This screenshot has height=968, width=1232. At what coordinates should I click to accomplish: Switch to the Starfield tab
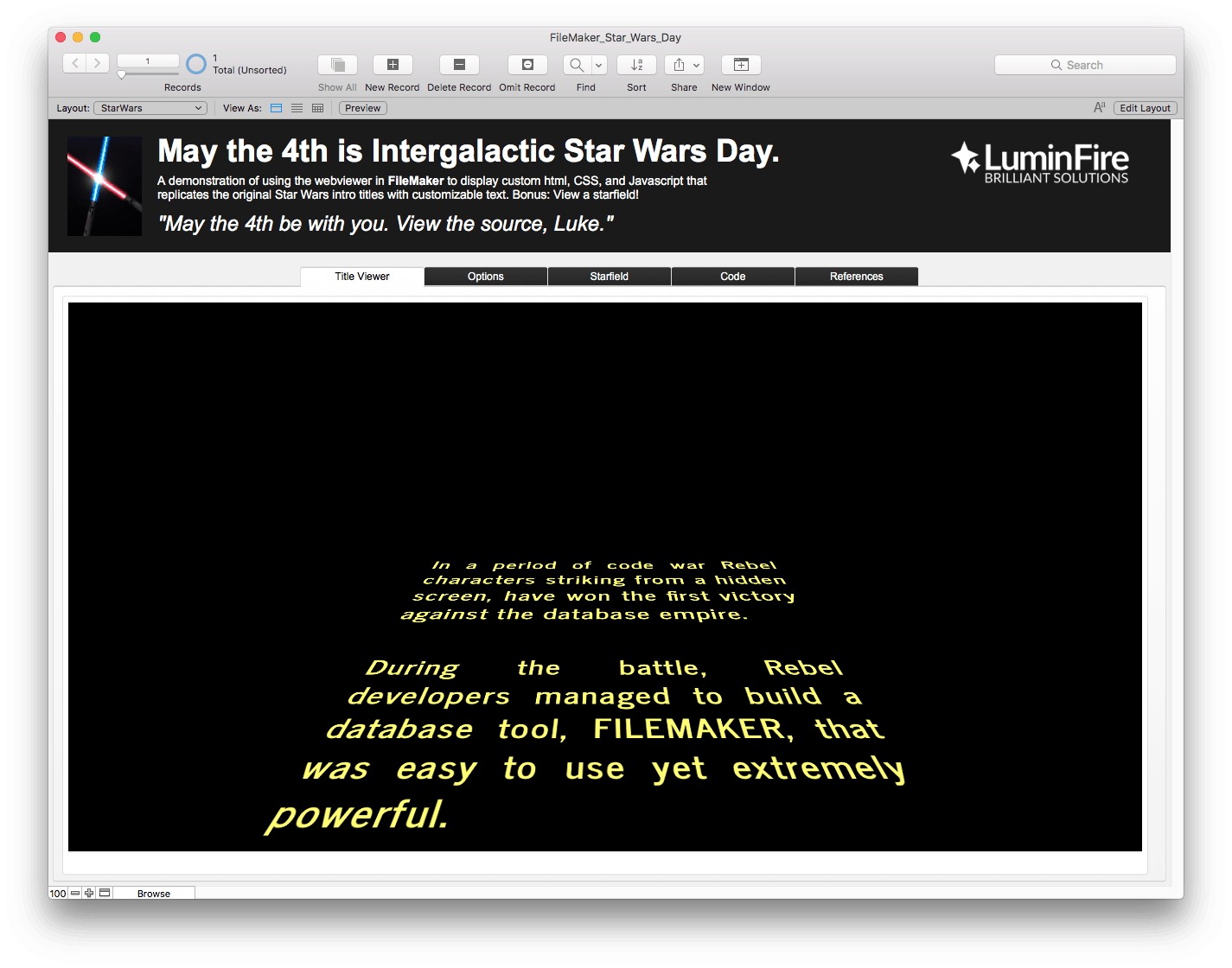[610, 277]
